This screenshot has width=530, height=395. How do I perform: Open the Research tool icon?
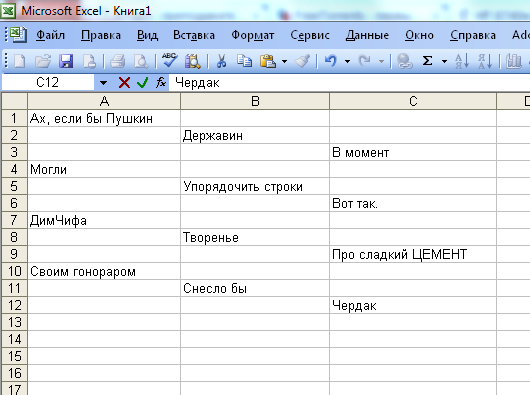tap(193, 61)
